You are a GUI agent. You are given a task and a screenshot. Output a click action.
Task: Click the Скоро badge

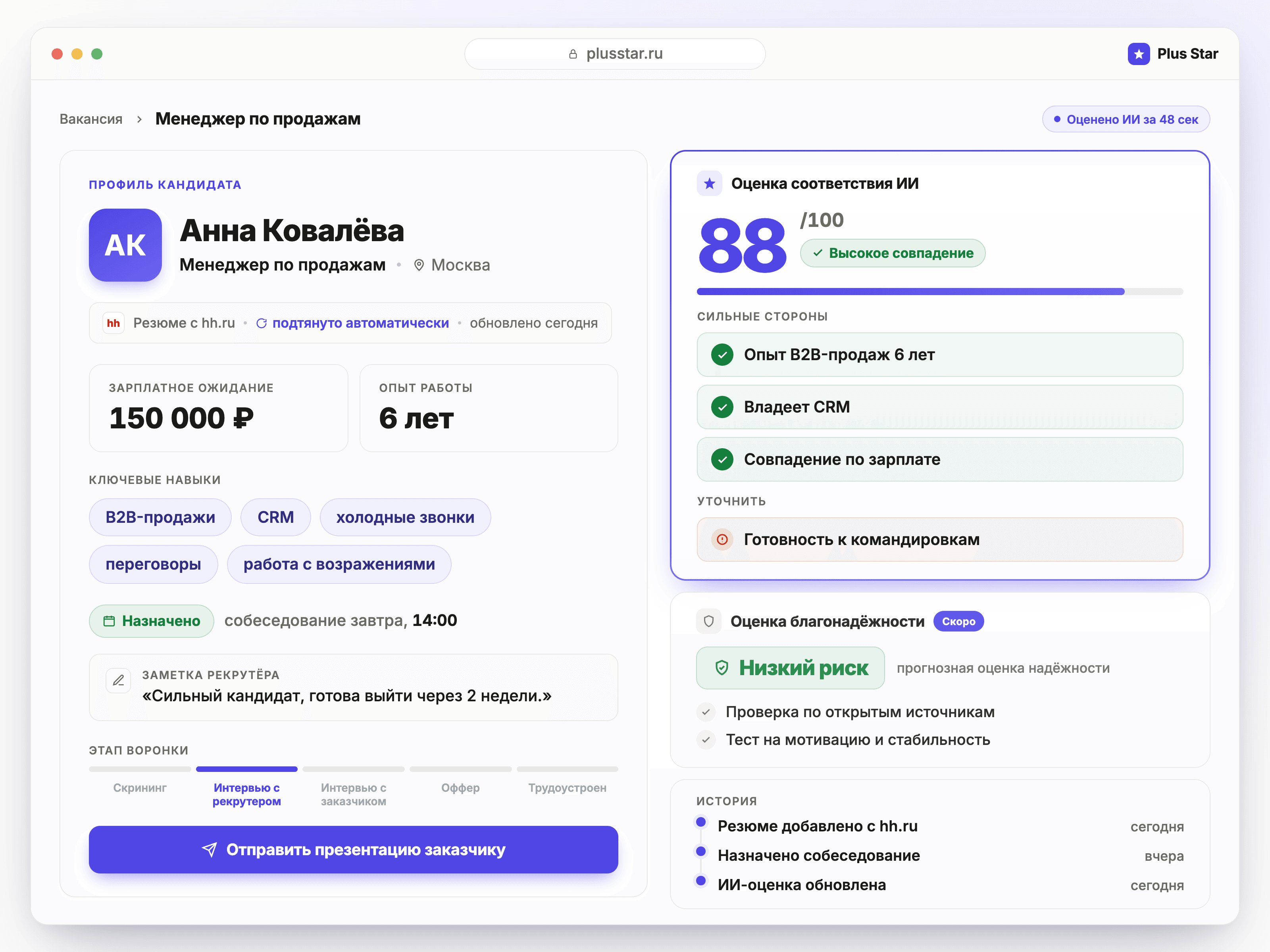click(x=958, y=622)
